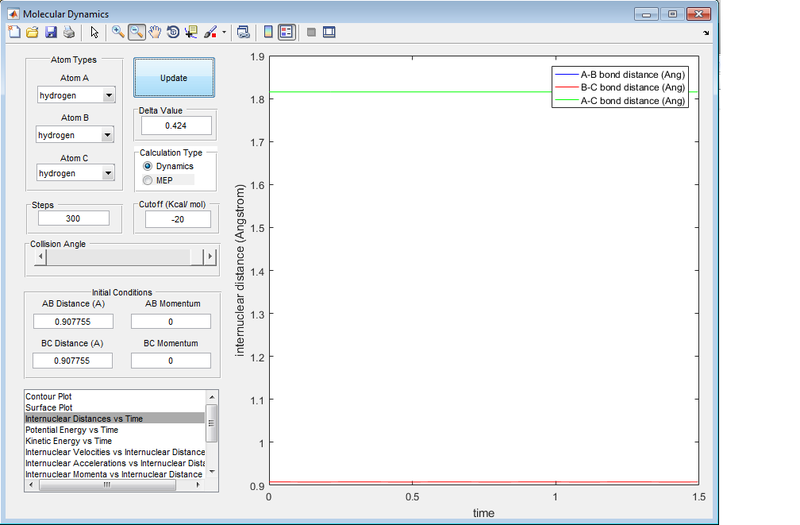Click the Open File folder icon
This screenshot has width=800, height=525.
pyautogui.click(x=32, y=32)
